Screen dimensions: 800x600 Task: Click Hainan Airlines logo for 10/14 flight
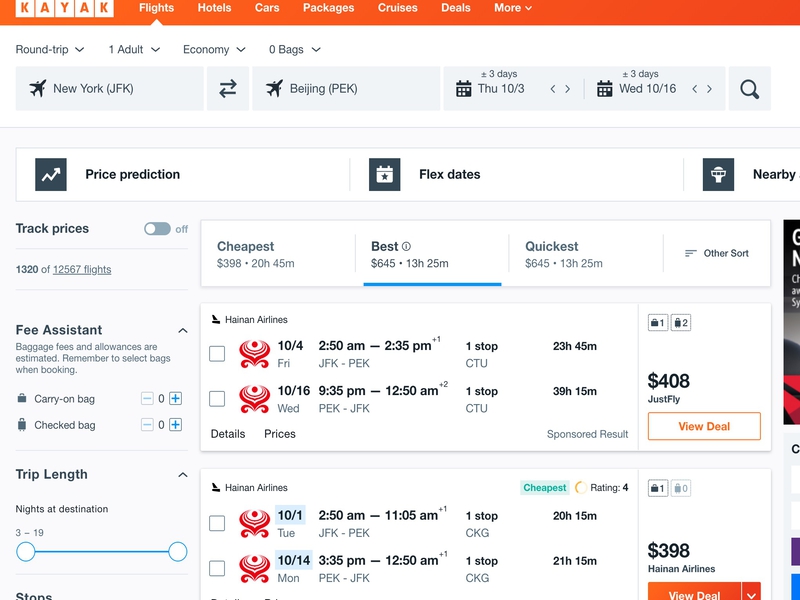point(255,568)
